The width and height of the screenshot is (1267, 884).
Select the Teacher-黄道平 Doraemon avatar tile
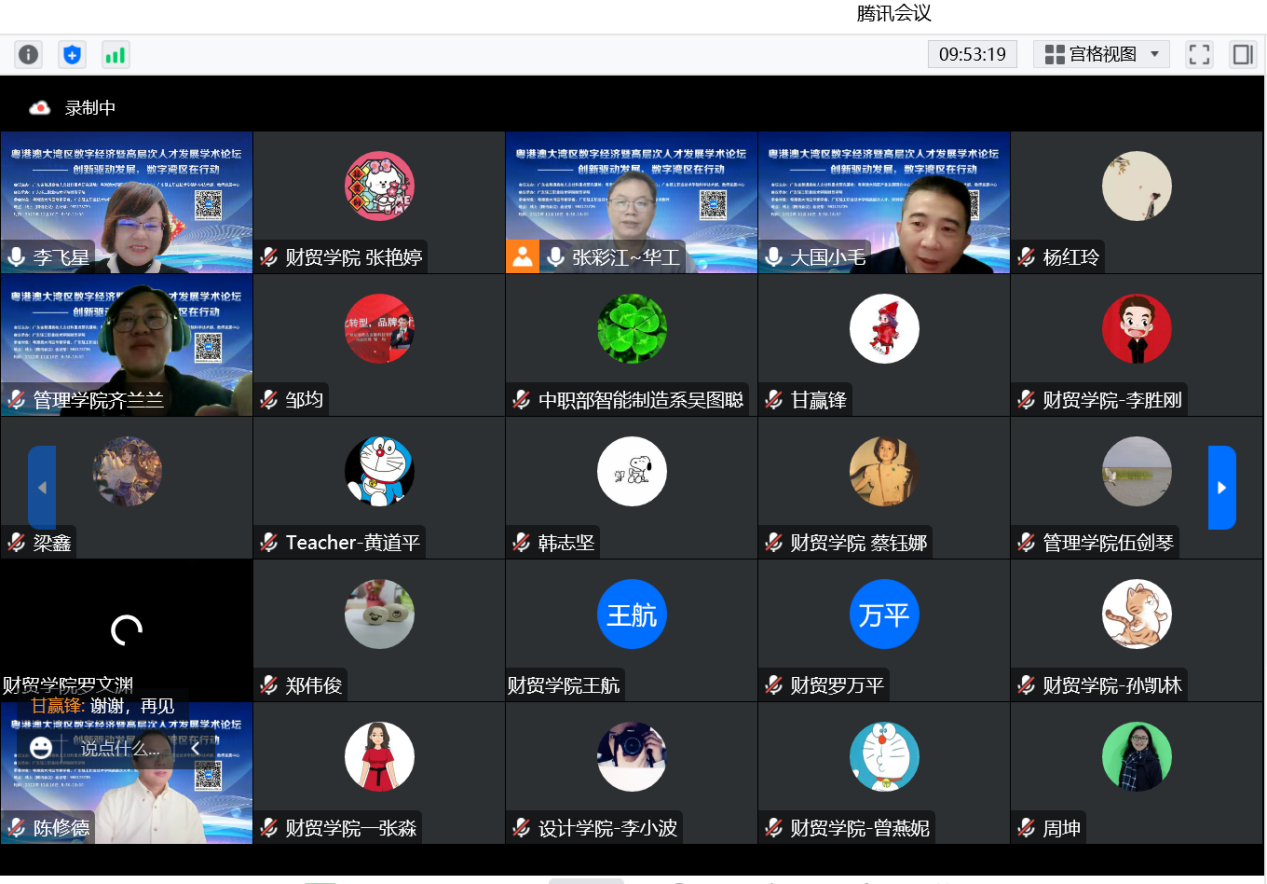click(379, 472)
